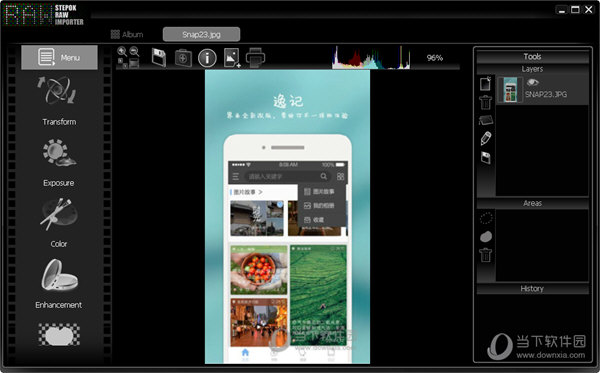The height and width of the screenshot is (373, 600).
Task: Toggle visibility of SNAP23.JPG layer
Action: click(x=532, y=82)
